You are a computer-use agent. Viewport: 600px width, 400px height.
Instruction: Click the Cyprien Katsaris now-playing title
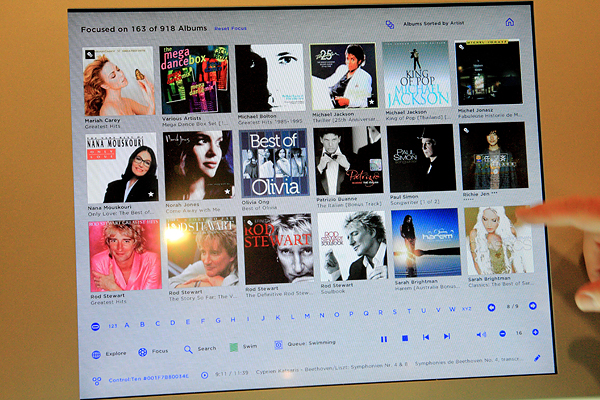coord(332,368)
